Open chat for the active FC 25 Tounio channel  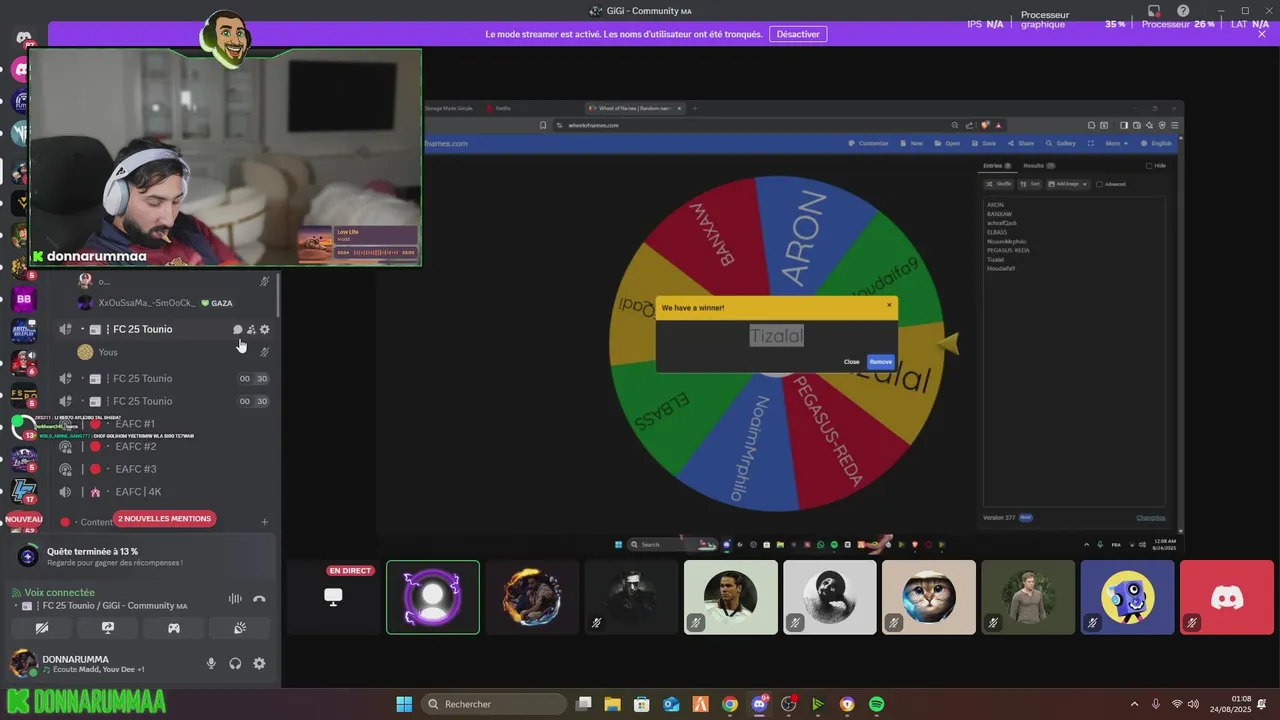(238, 329)
